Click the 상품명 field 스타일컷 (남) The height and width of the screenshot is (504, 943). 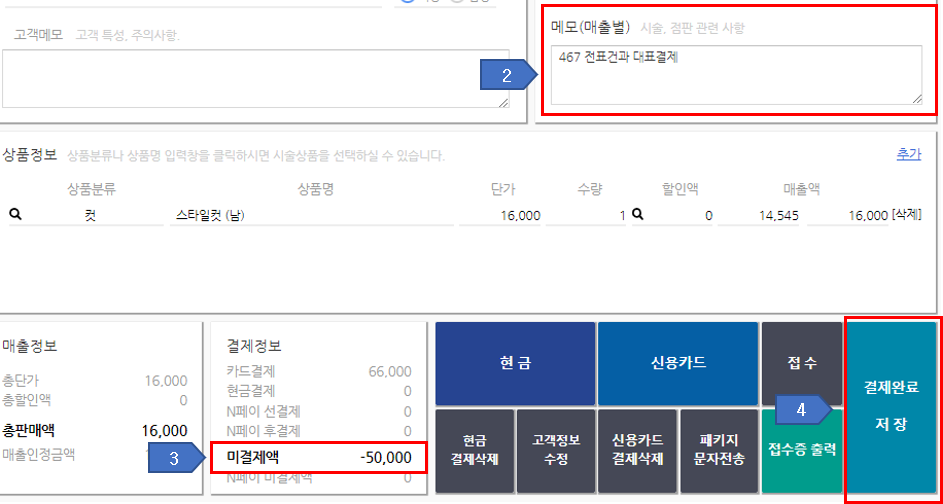tap(312, 215)
